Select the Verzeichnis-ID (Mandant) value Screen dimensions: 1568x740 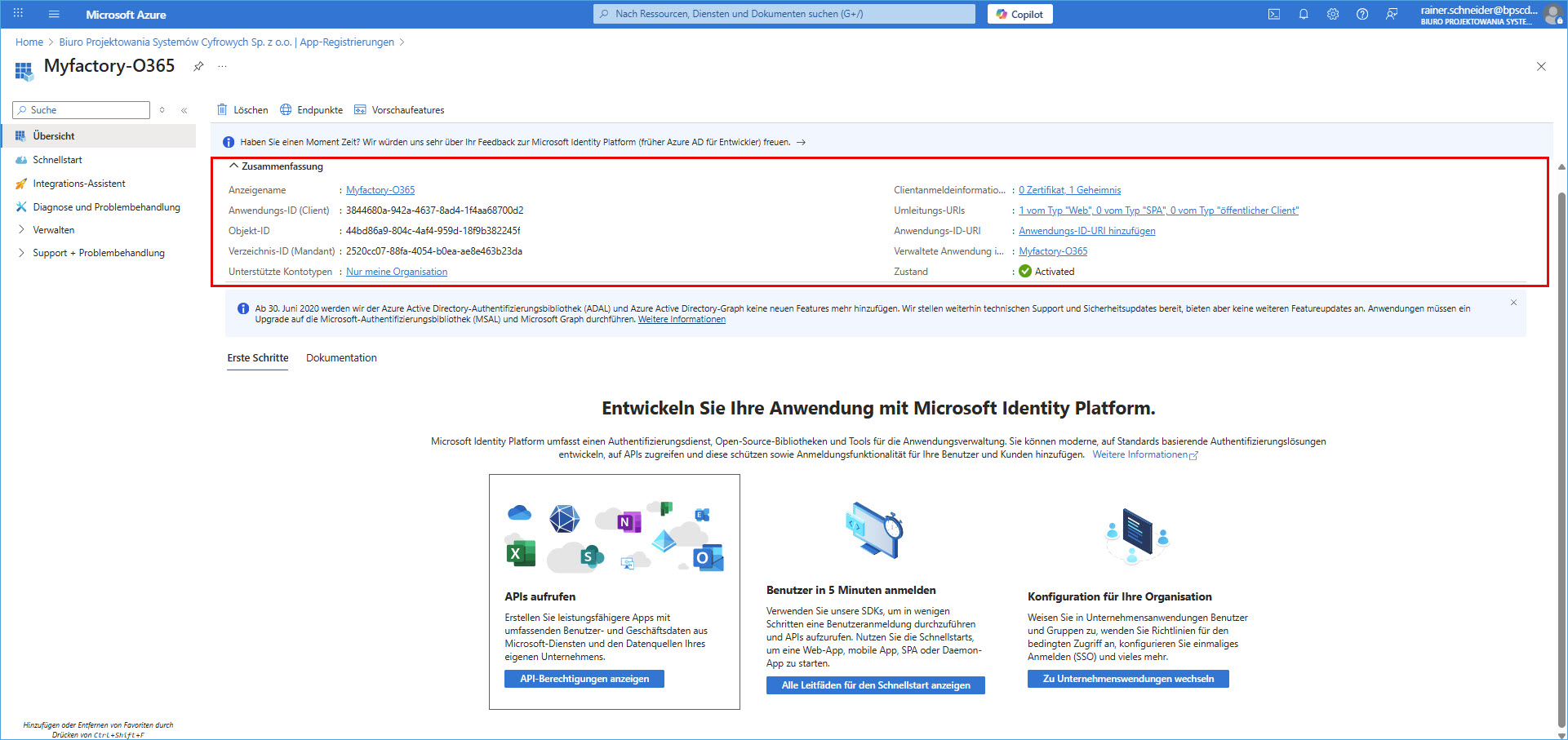coord(434,251)
